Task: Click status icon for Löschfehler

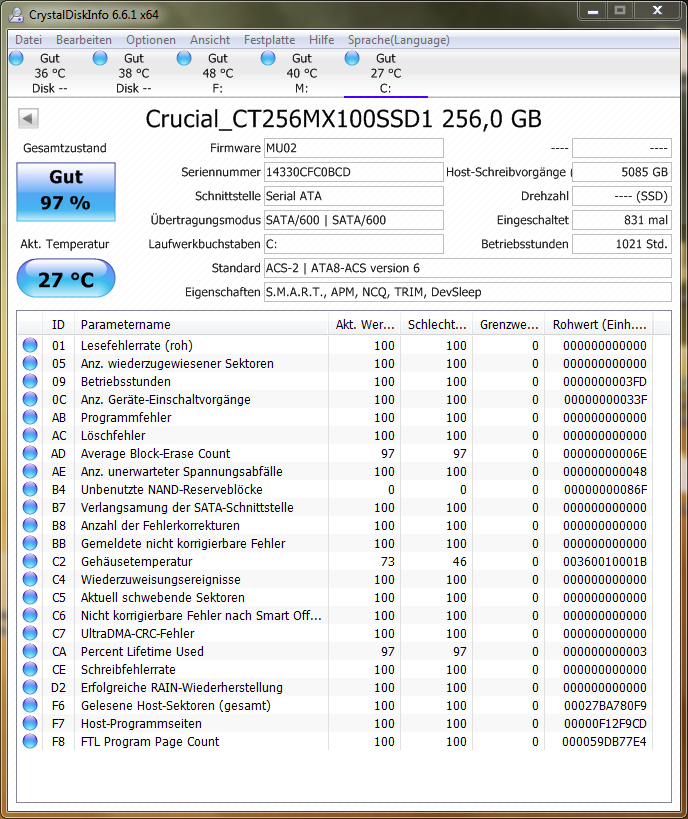Action: [x=30, y=435]
